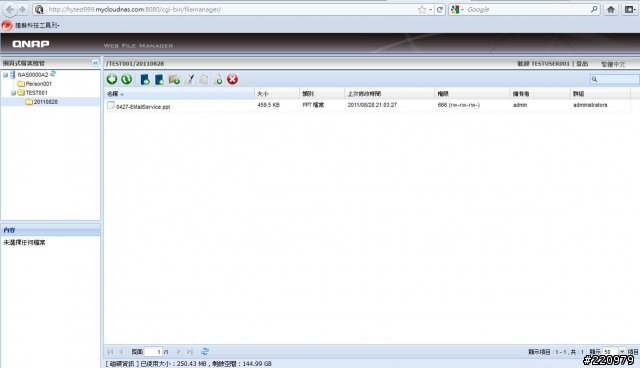Open the items-per-page dropdown showing 50
Viewport: 640px width, 368px height.
[622, 351]
